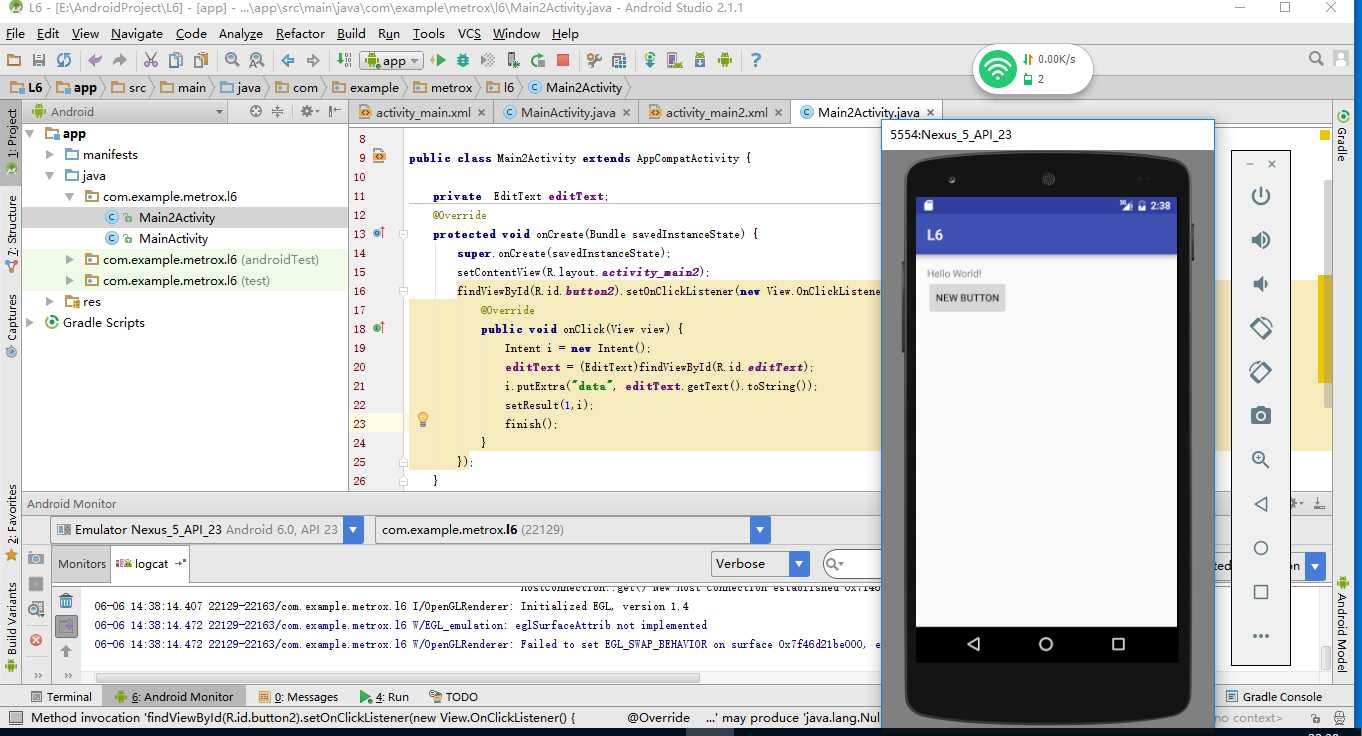Open the Build menu

pyautogui.click(x=351, y=33)
